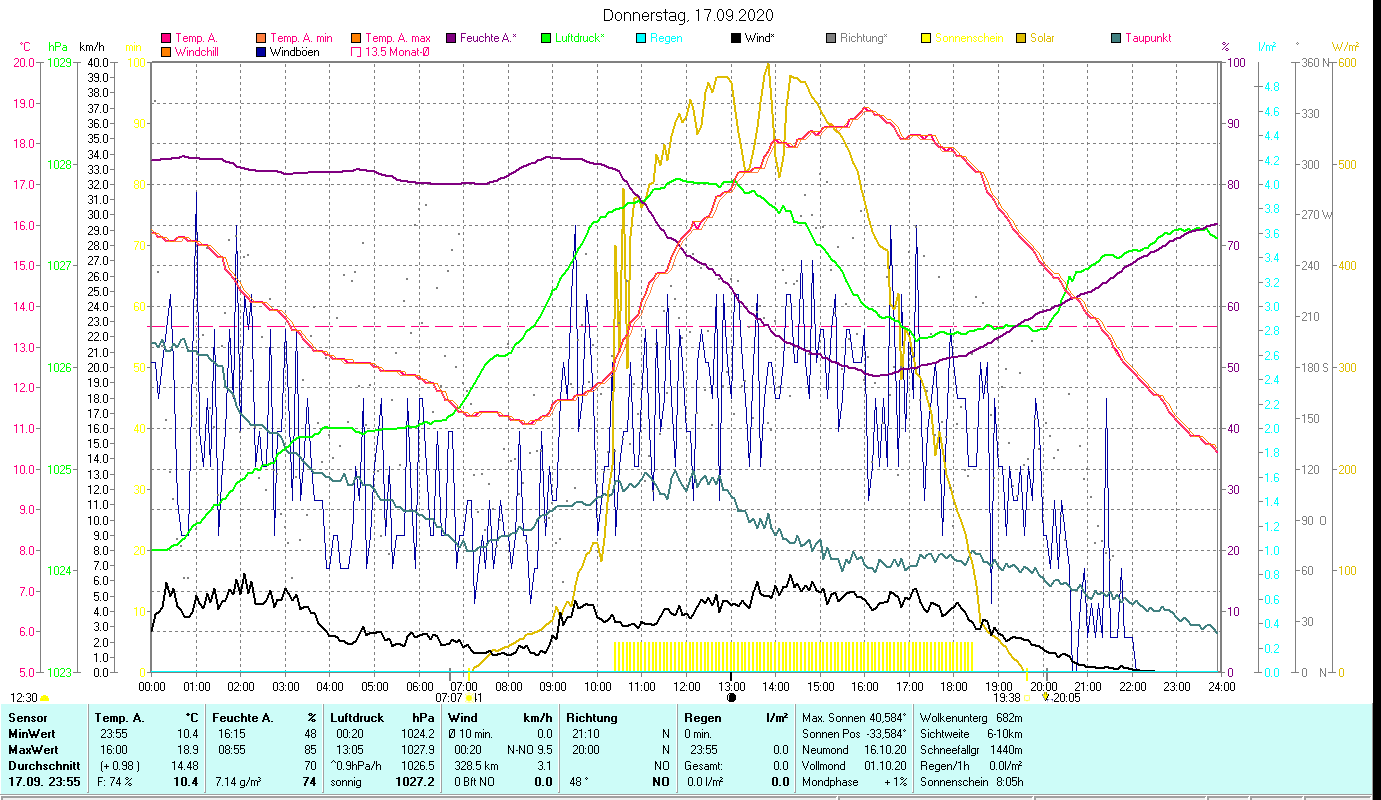Click the Mondphase + 1% entry
This screenshot has height=800, width=1381.
tap(856, 782)
